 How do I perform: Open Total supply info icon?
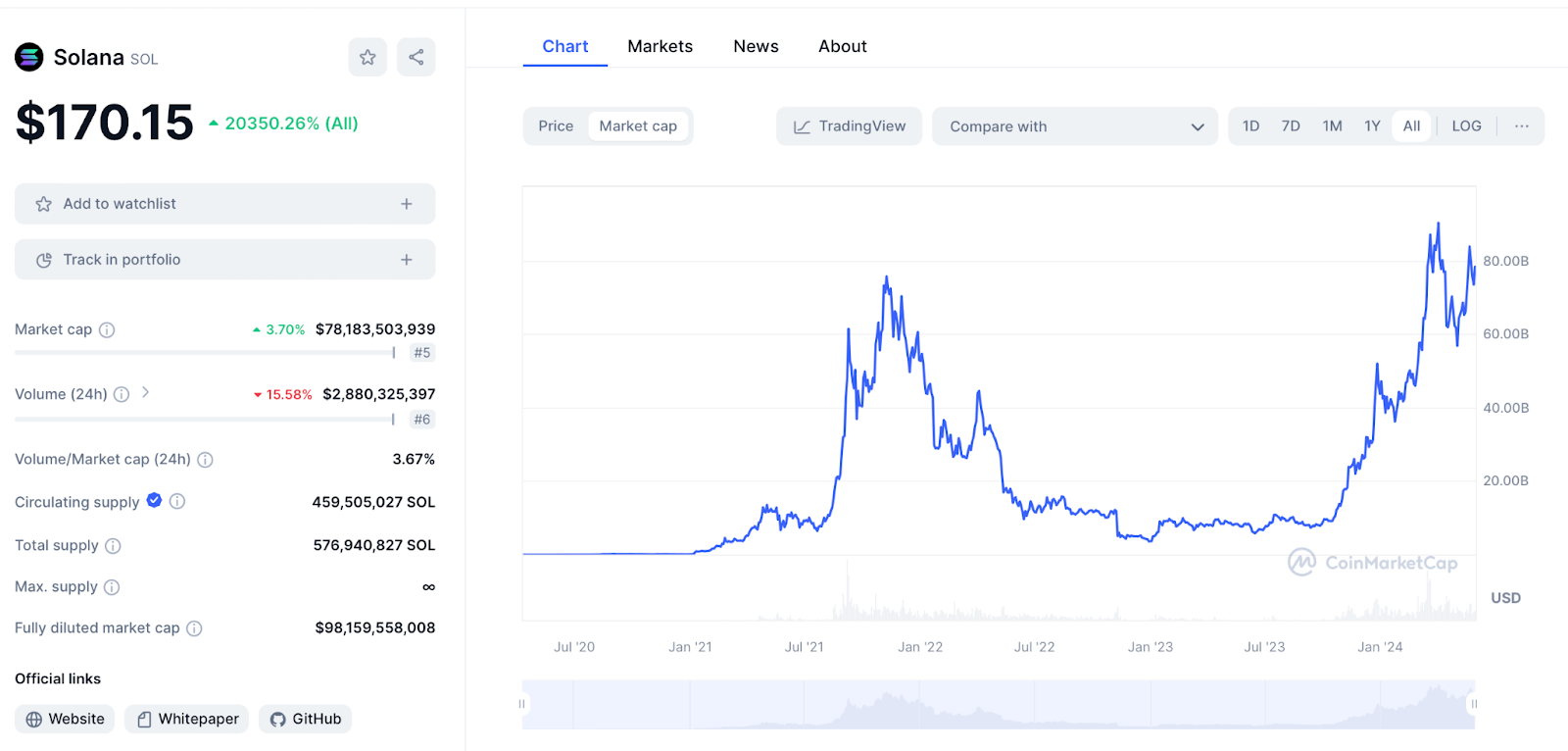click(x=113, y=546)
